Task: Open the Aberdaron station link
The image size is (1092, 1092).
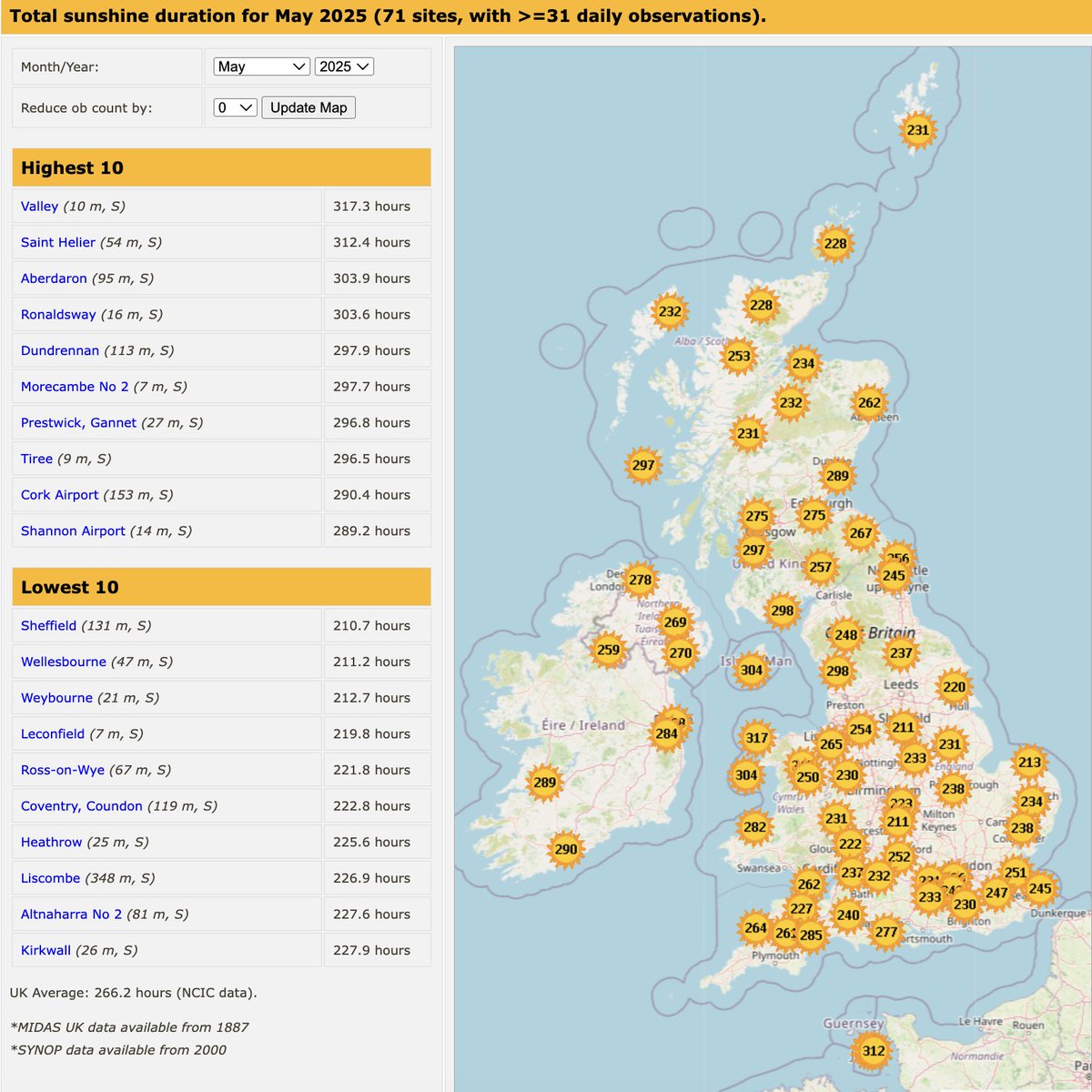Action: (54, 278)
